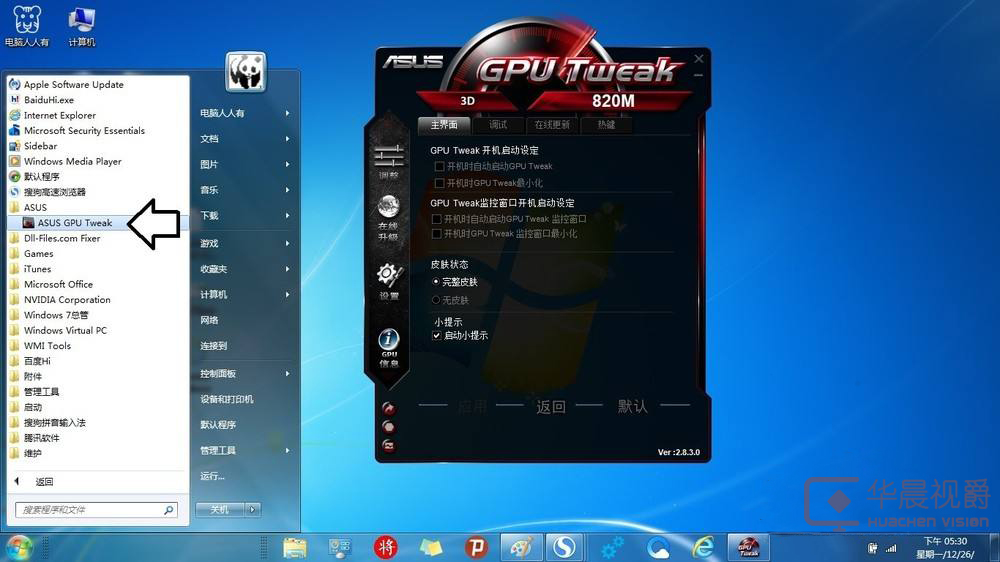Open the control panel-like icon in taskbar
The width and height of the screenshot is (1000, 562).
340,547
